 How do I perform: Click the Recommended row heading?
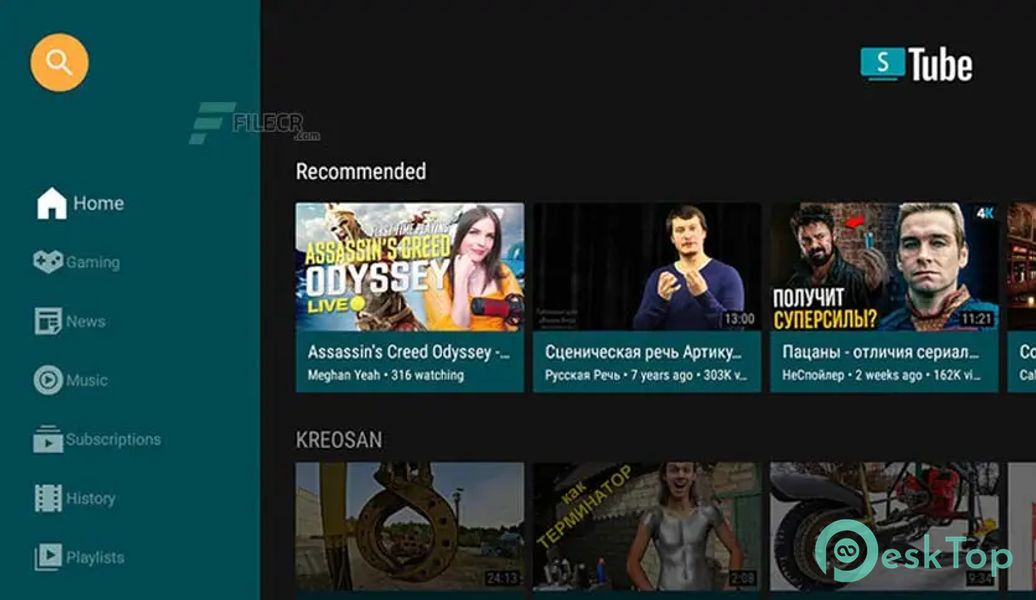[361, 171]
